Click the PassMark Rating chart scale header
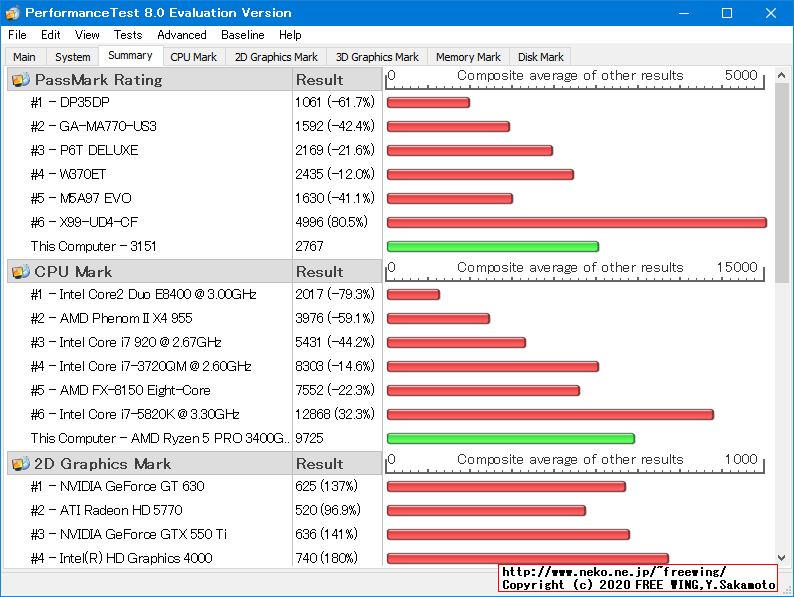 click(575, 79)
